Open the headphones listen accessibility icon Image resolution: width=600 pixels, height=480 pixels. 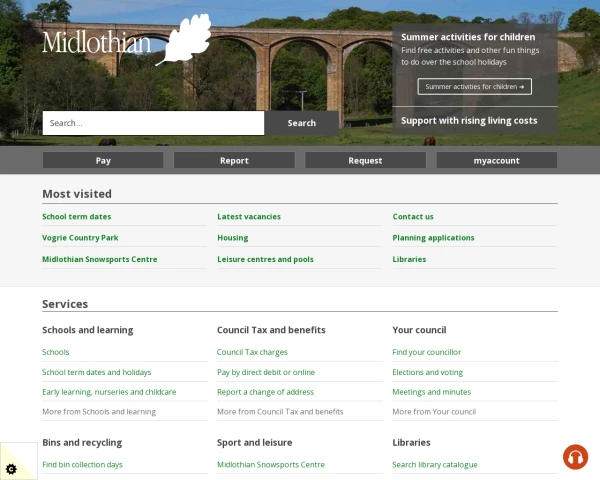click(x=575, y=457)
